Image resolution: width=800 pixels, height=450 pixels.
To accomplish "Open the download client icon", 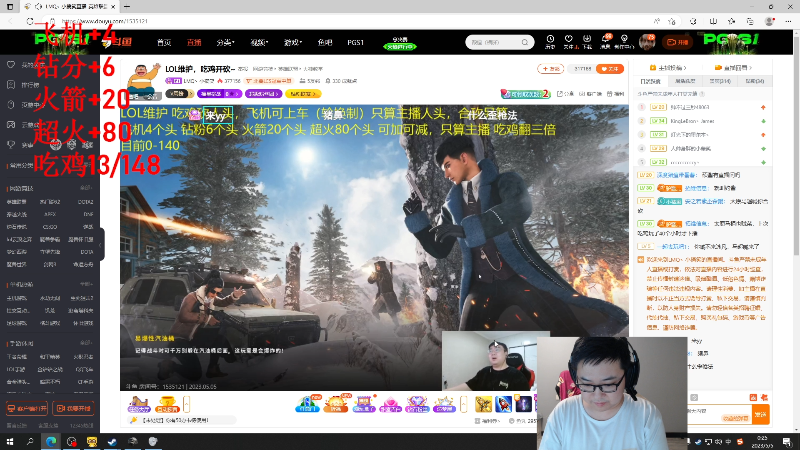I will 587,42.
